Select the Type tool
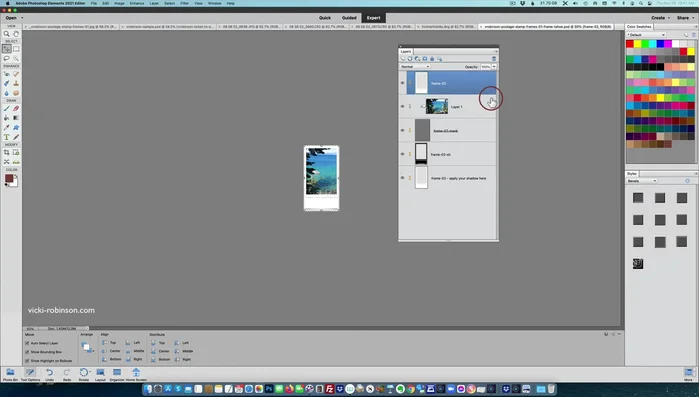The height and width of the screenshot is (397, 699). (7, 137)
